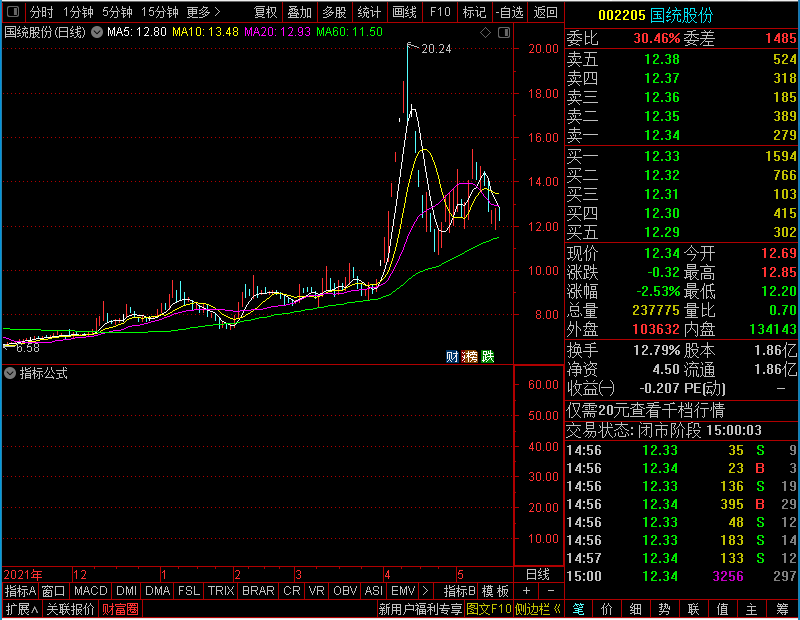Click the 返回 back button
Viewport: 800px width, 620px height.
click(x=545, y=12)
